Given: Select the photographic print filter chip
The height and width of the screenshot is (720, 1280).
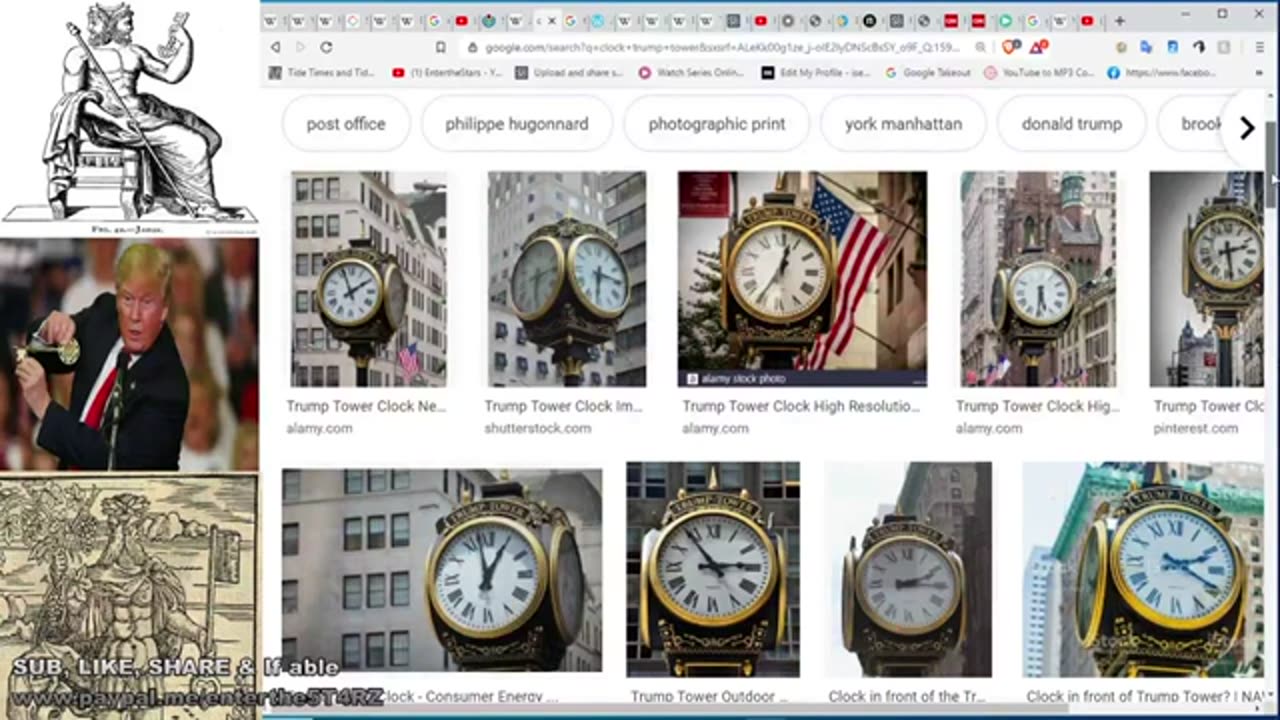Looking at the screenshot, I should pyautogui.click(x=717, y=124).
